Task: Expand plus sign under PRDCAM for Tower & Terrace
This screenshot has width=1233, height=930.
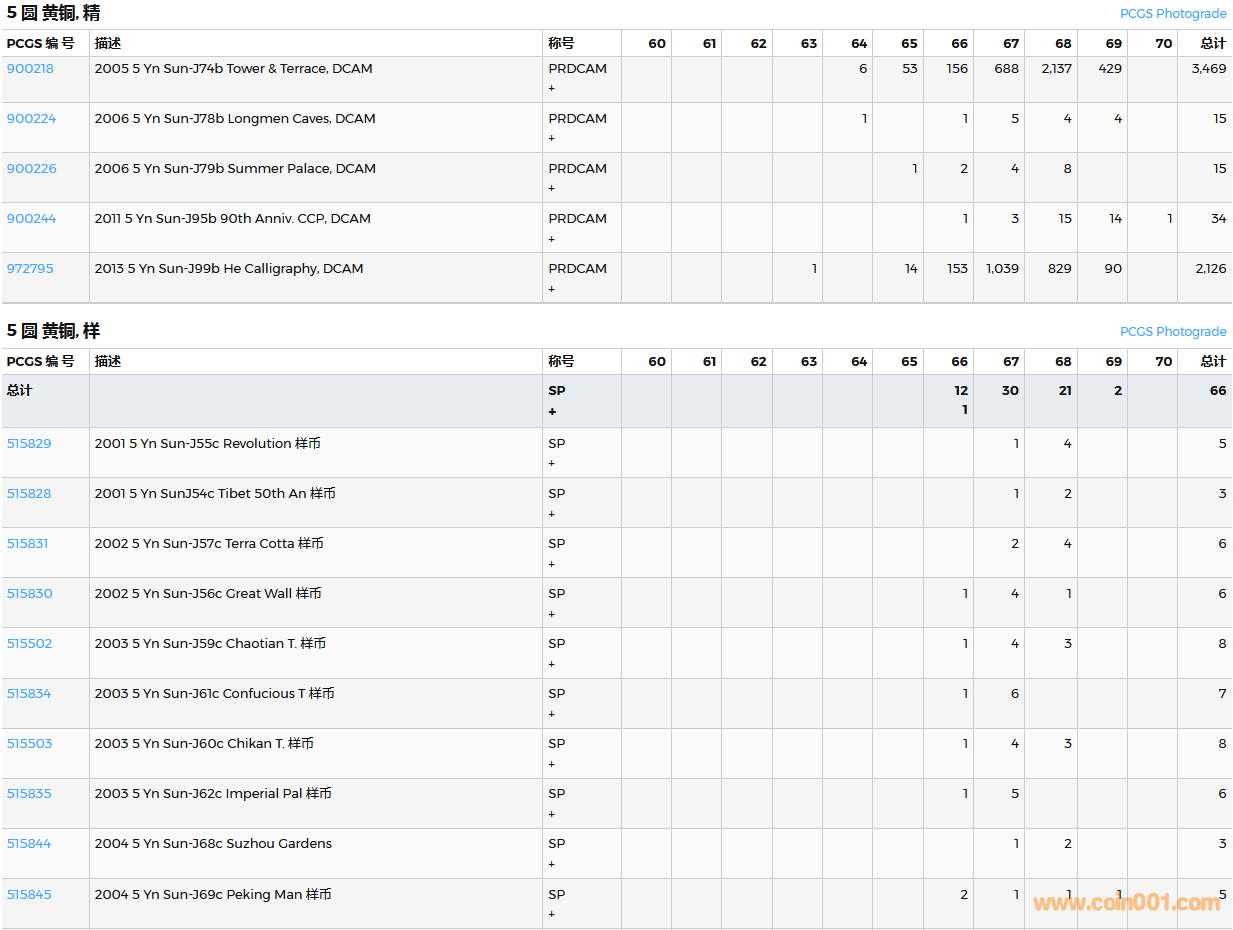Action: [x=552, y=89]
